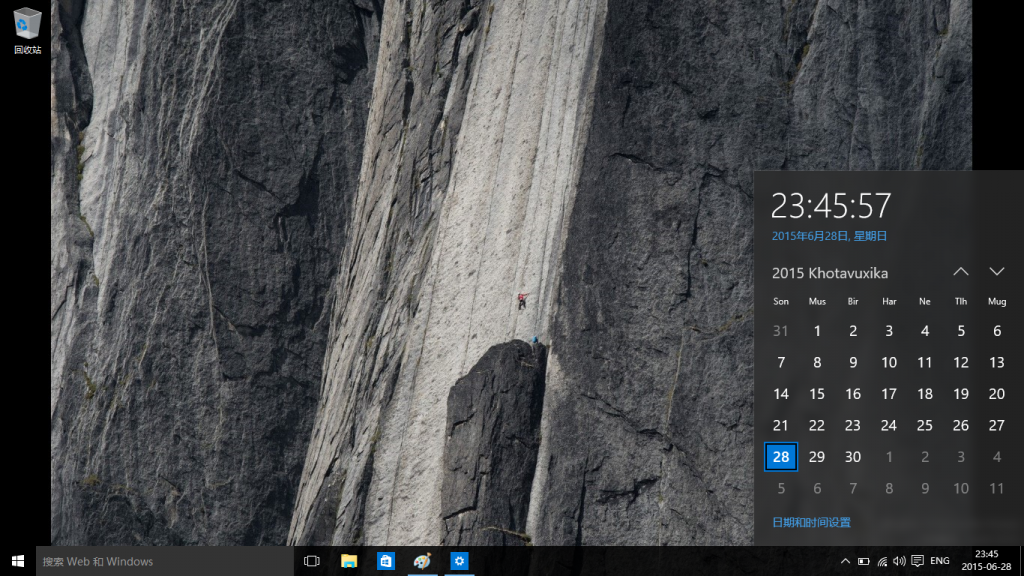This screenshot has width=1024, height=576.
Task: Click the Web and Windows search box
Action: click(x=165, y=561)
